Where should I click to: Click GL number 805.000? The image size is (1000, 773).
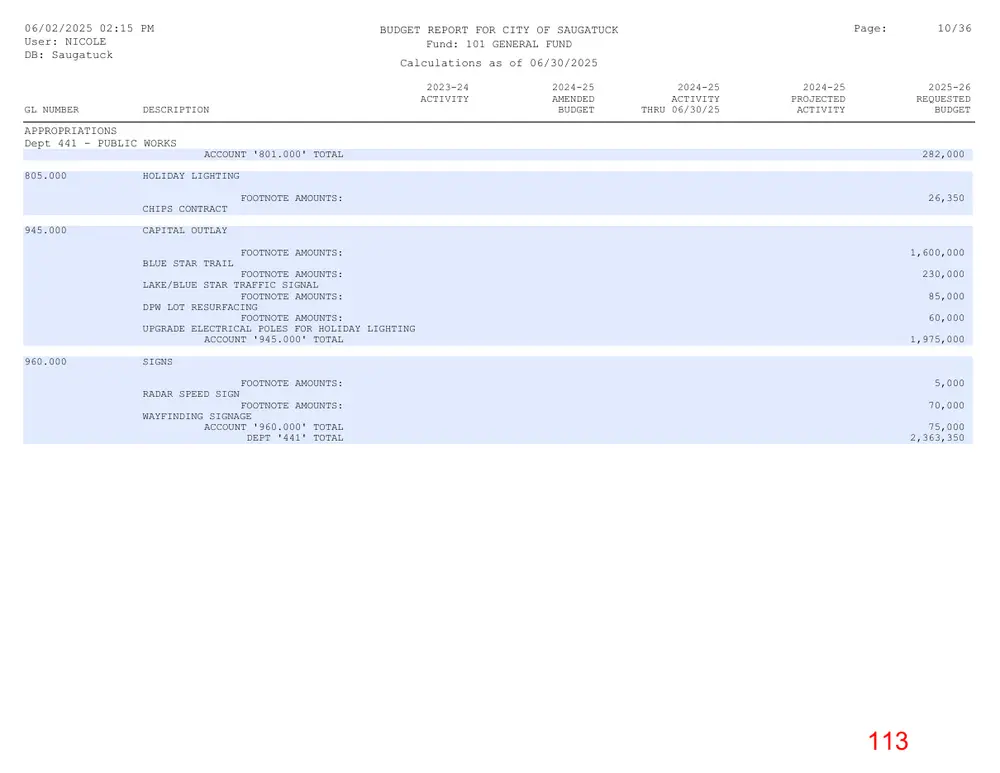45,176
